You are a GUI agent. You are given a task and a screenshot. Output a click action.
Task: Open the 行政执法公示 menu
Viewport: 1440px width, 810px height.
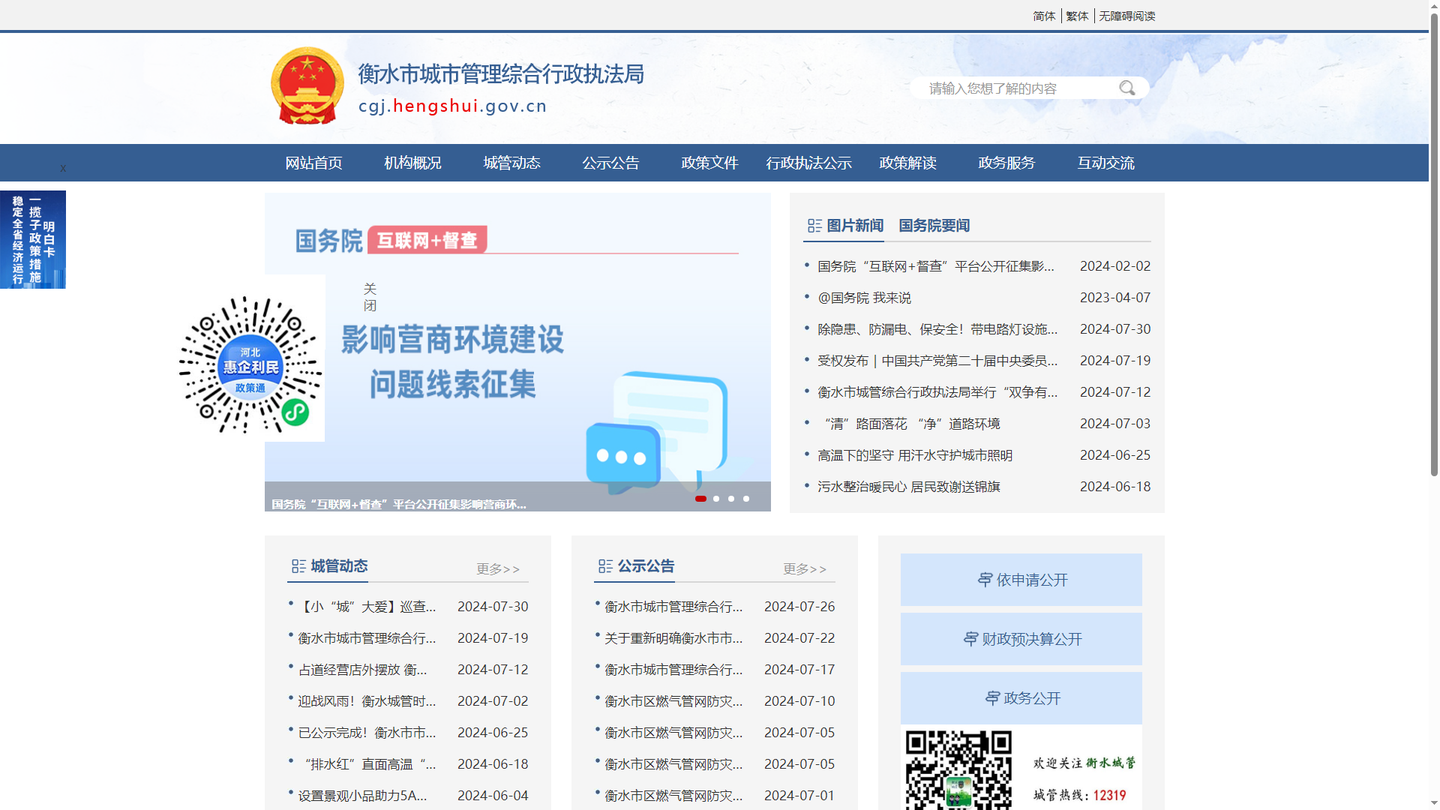(809, 163)
